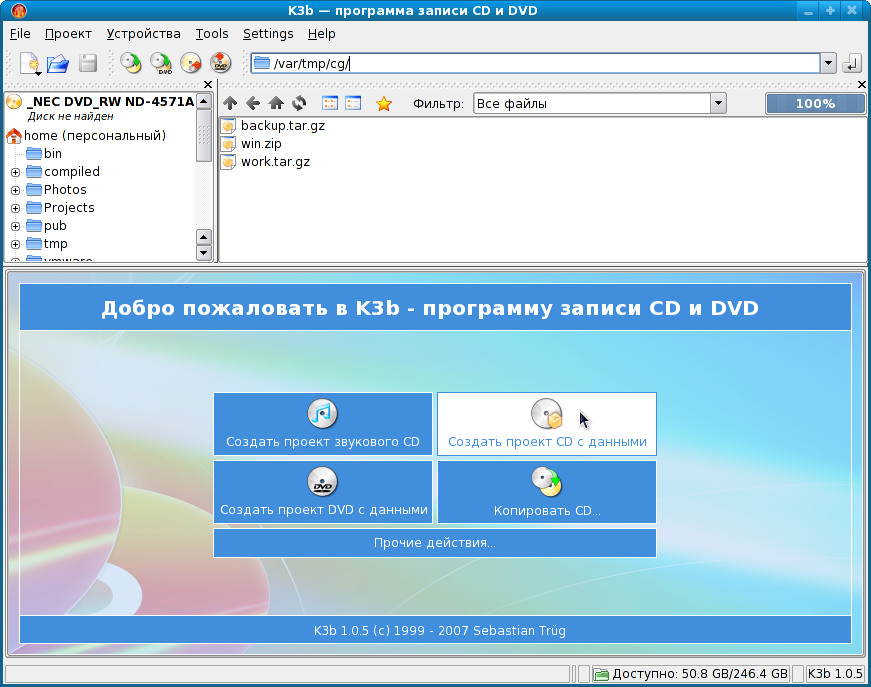Click the 100% zoom progress indicator
871x687 pixels.
pyautogui.click(x=815, y=104)
